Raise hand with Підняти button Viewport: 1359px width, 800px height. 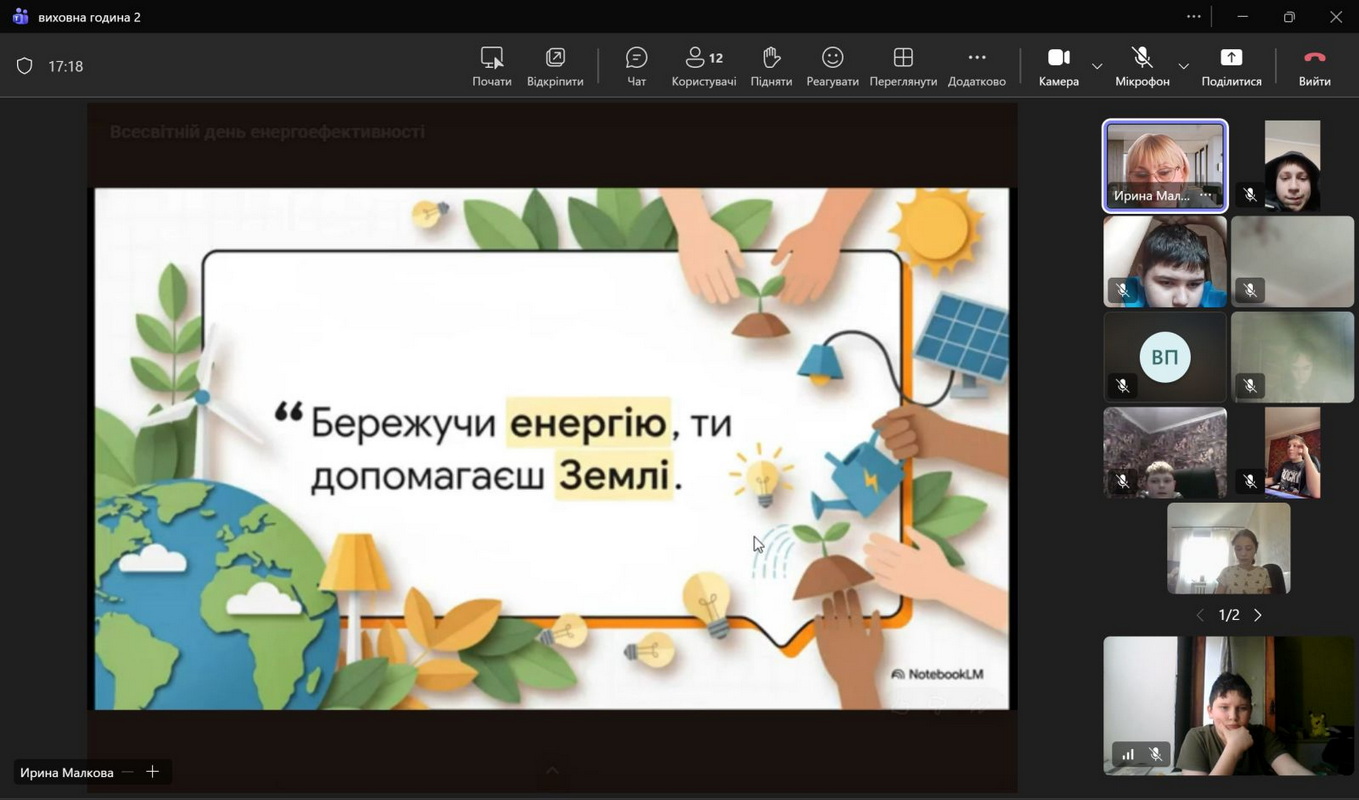tap(771, 66)
